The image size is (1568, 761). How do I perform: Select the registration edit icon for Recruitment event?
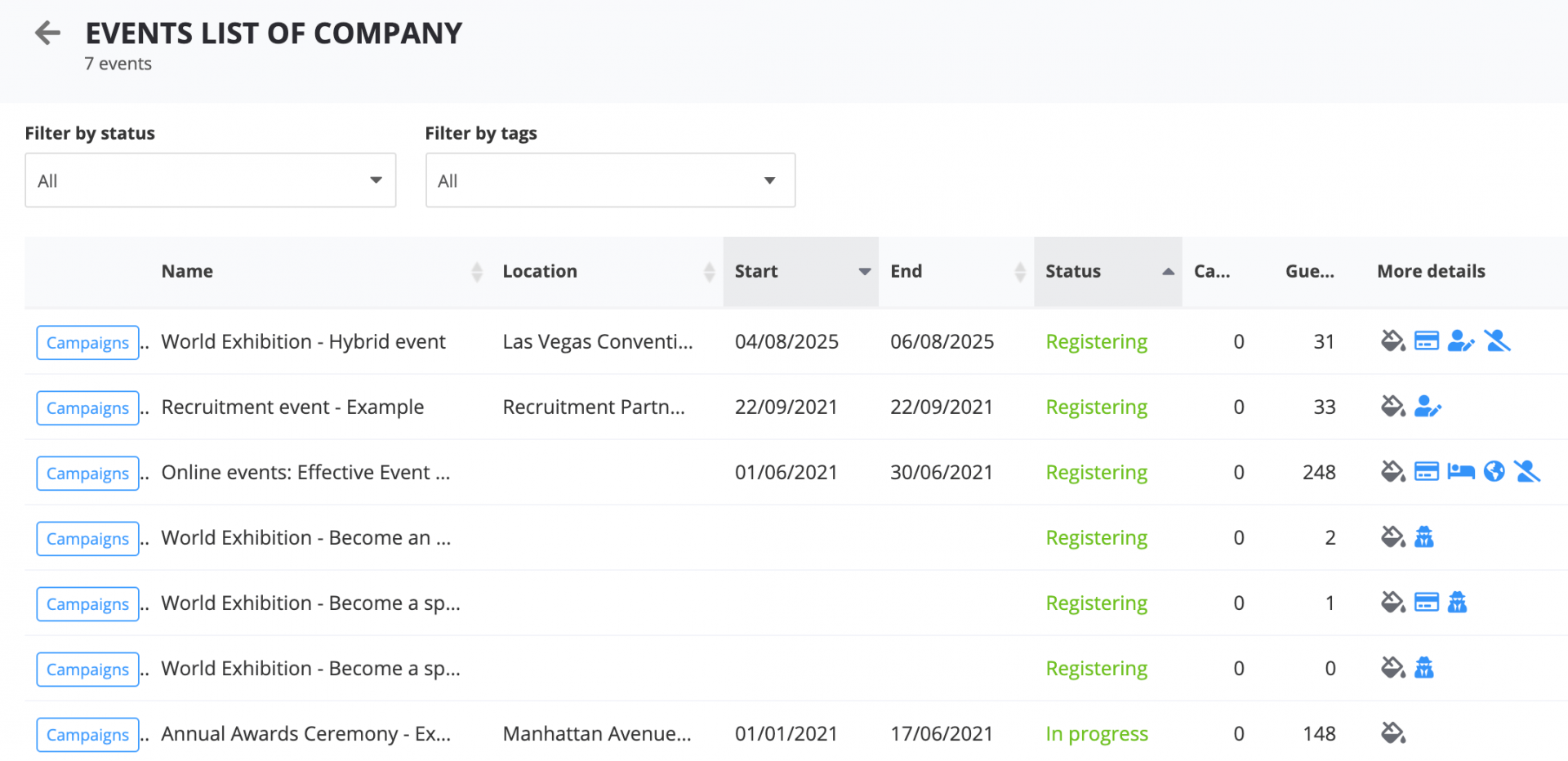(1428, 407)
